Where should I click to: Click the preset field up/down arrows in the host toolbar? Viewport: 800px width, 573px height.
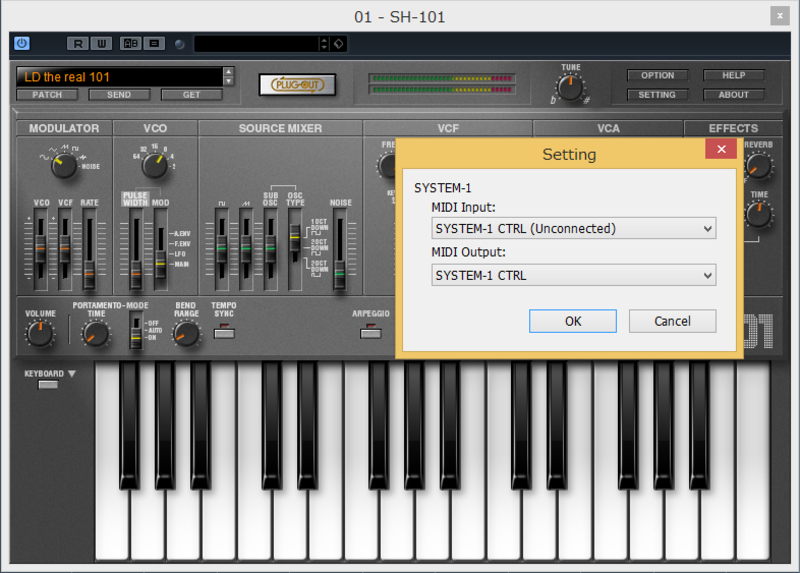(x=324, y=44)
